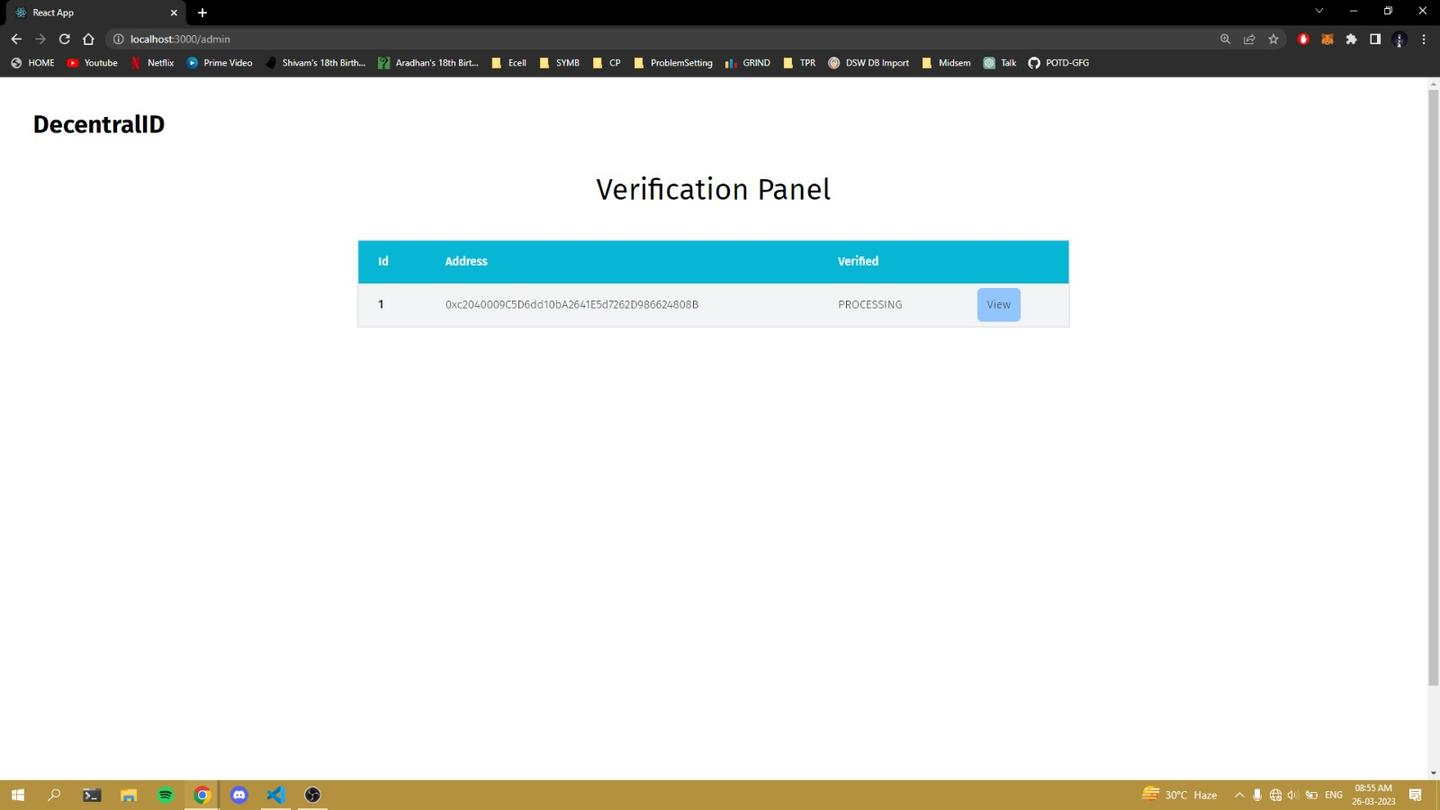Open the Talk bookmark
Image resolution: width=1440 pixels, height=810 pixels.
pyautogui.click(x=999, y=62)
